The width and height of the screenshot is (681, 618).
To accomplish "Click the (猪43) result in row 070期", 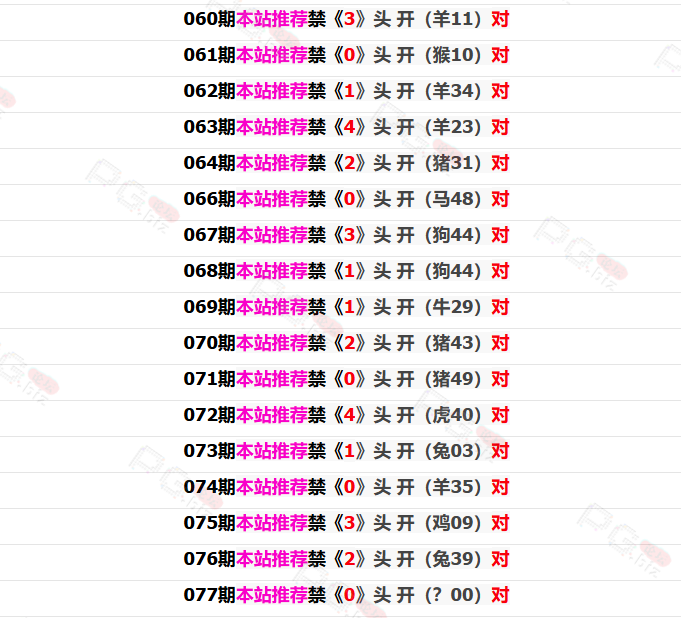I will (453, 344).
